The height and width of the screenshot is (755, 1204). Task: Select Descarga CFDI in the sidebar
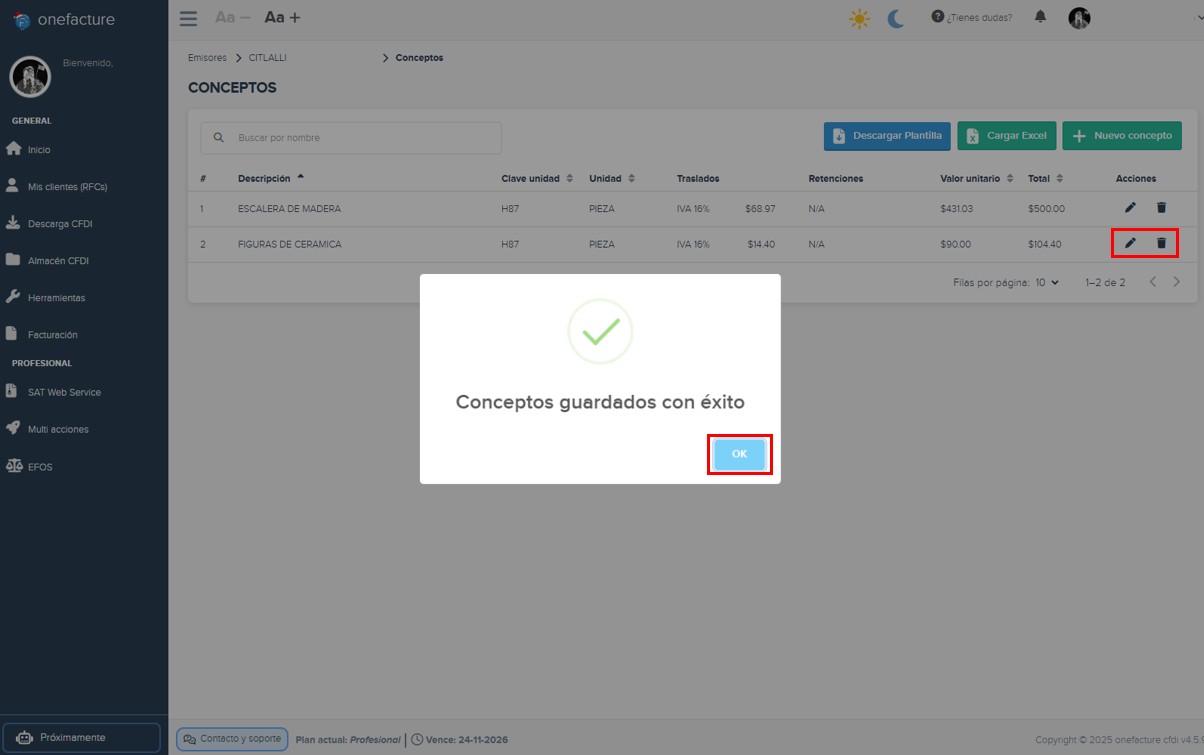point(60,222)
